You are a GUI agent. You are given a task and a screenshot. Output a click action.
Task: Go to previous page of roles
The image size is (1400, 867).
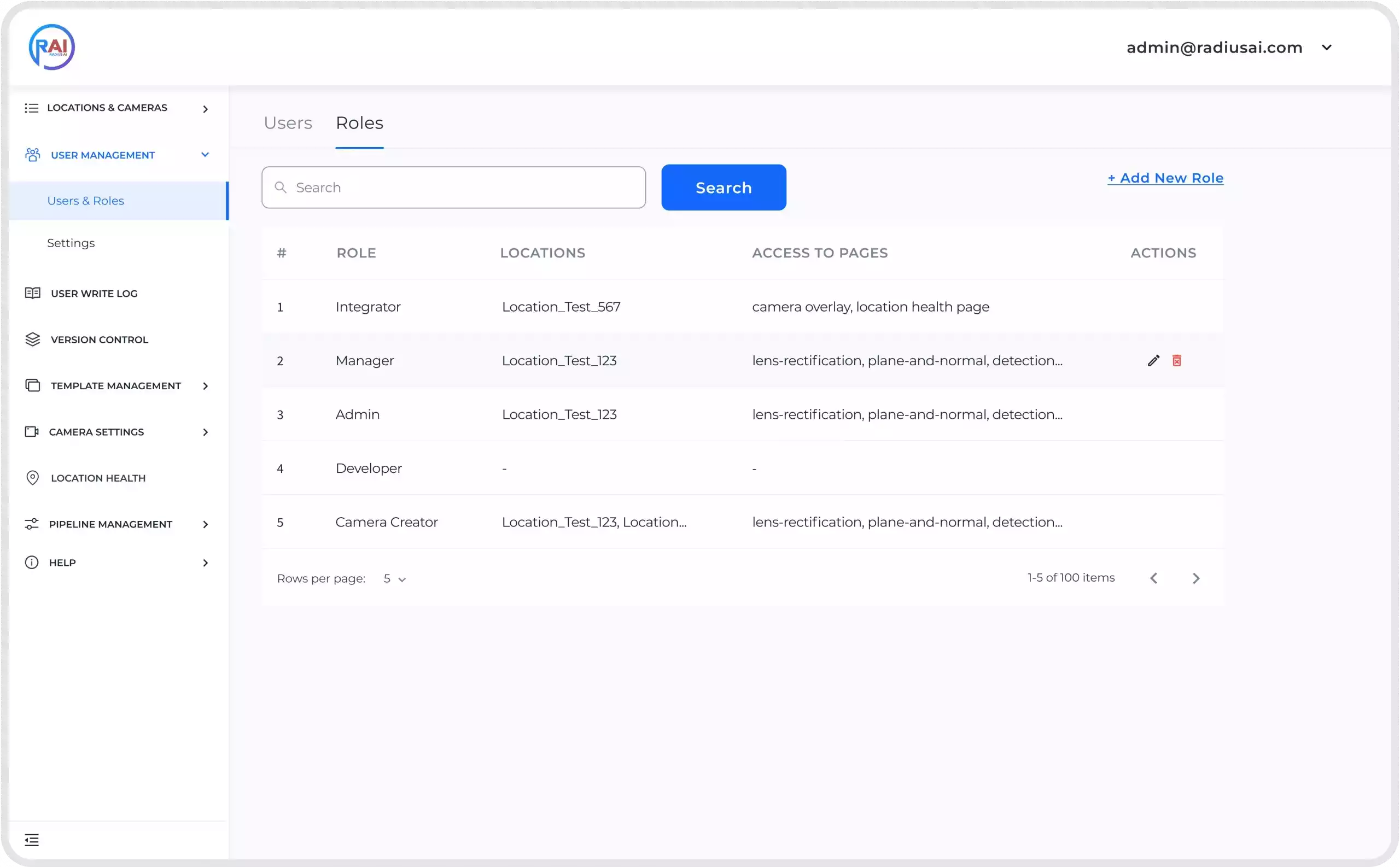click(1154, 578)
